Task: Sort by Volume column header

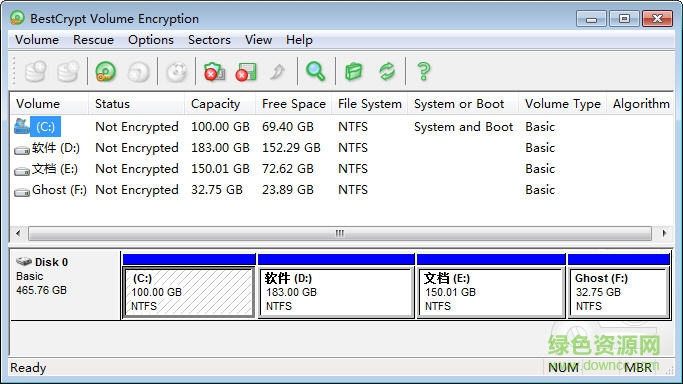Action: [x=49, y=104]
